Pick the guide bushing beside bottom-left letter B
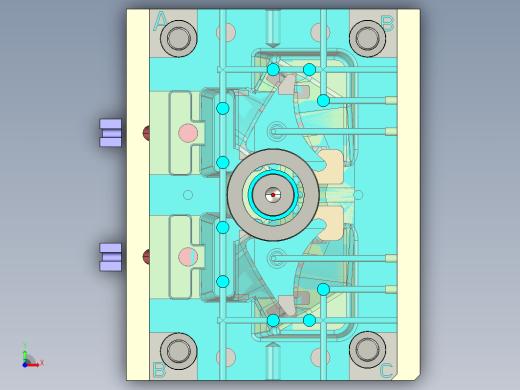The height and width of the screenshot is (390, 520). click(x=179, y=351)
